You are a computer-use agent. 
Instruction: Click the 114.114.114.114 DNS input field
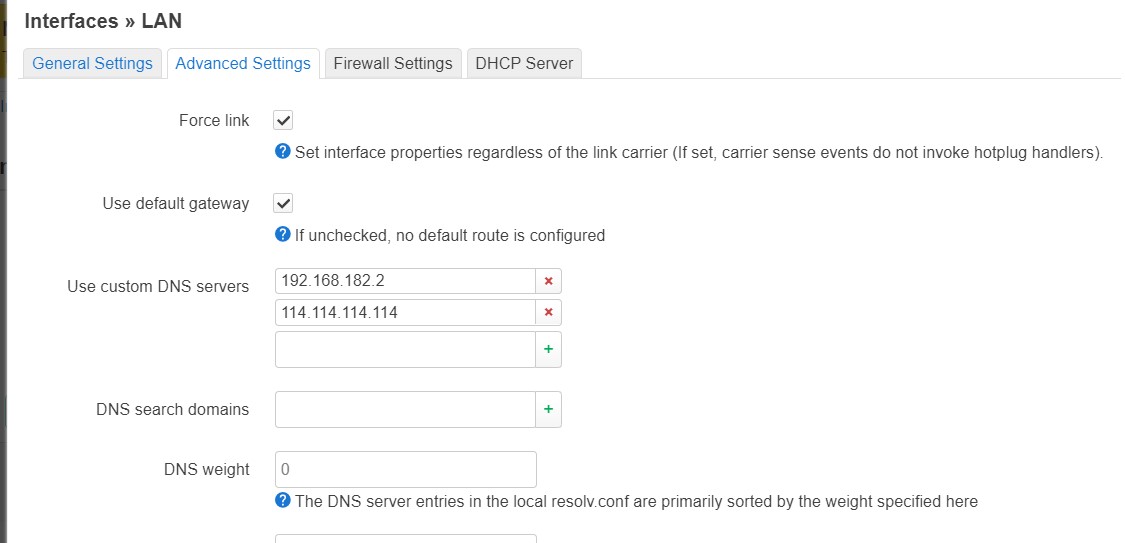[405, 313]
